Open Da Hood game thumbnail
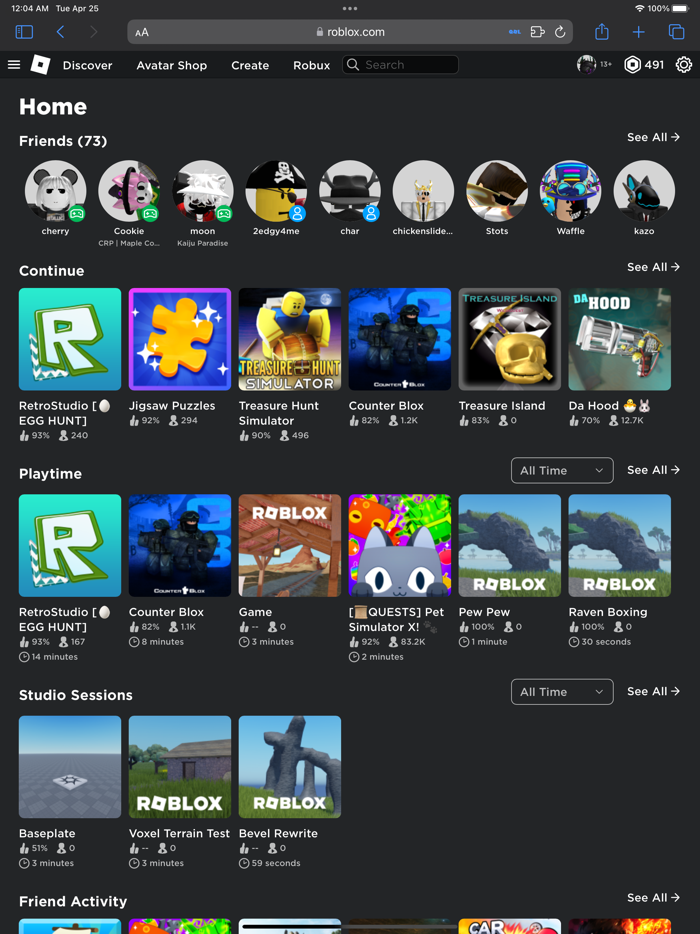Screen dimensions: 700x934 click(620, 339)
